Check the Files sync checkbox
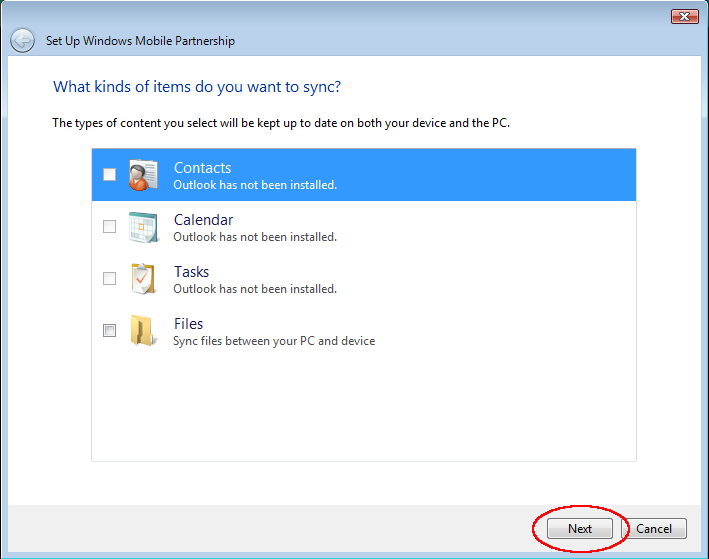The height and width of the screenshot is (559, 709). tap(110, 331)
